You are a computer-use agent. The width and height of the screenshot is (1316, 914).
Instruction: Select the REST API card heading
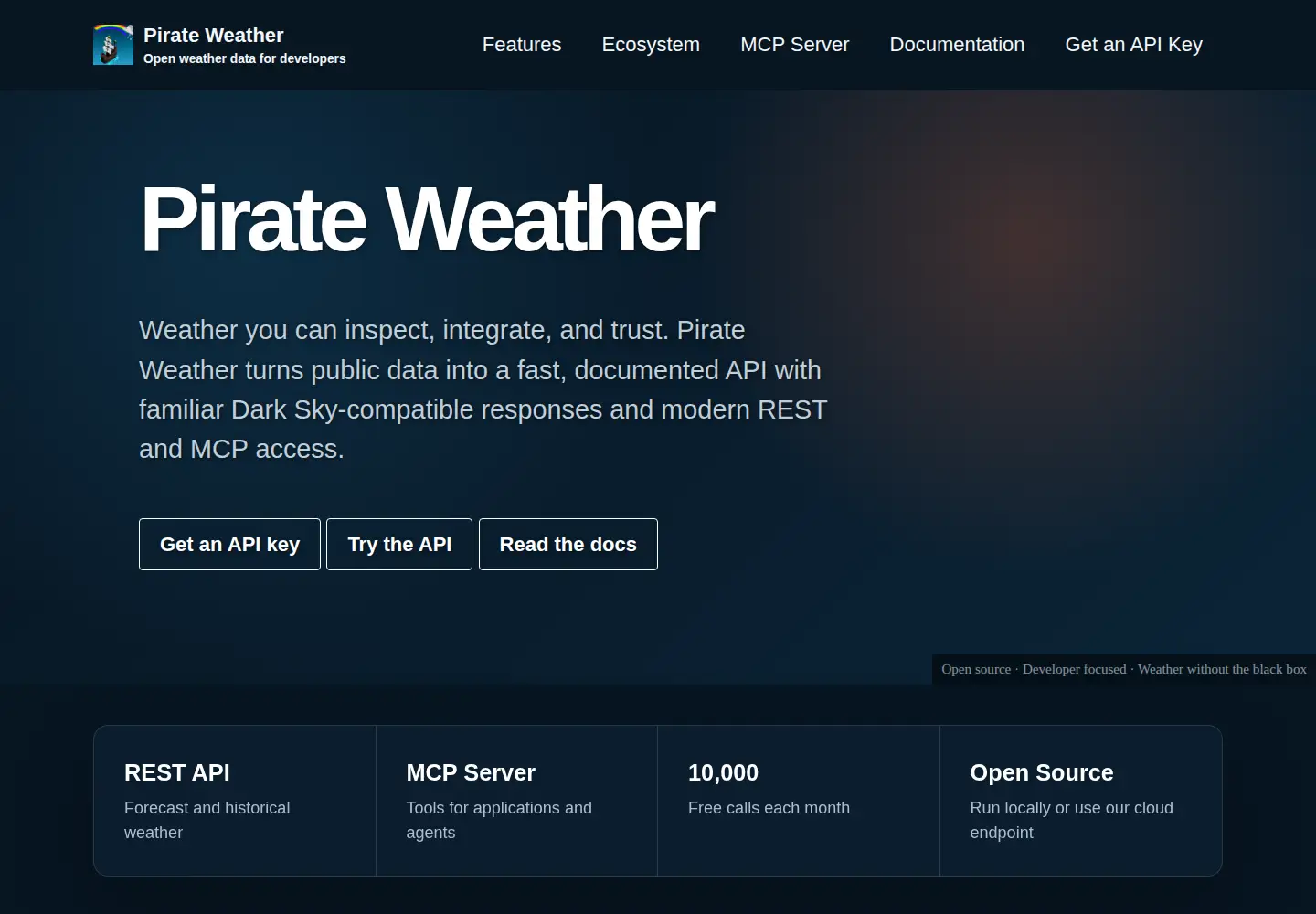177,772
